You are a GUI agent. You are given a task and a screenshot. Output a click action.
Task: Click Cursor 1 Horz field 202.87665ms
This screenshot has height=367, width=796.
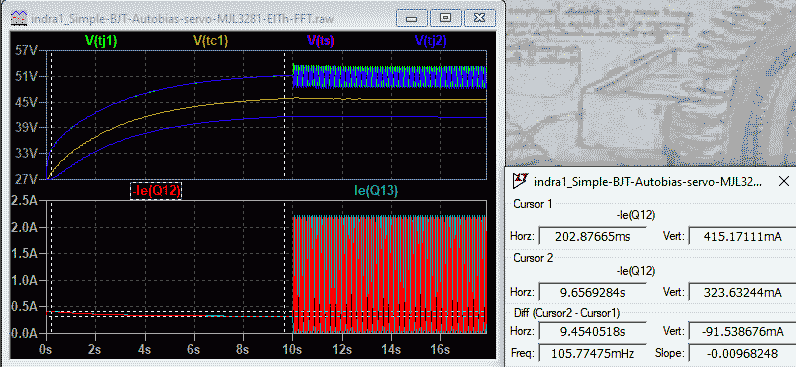click(592, 236)
